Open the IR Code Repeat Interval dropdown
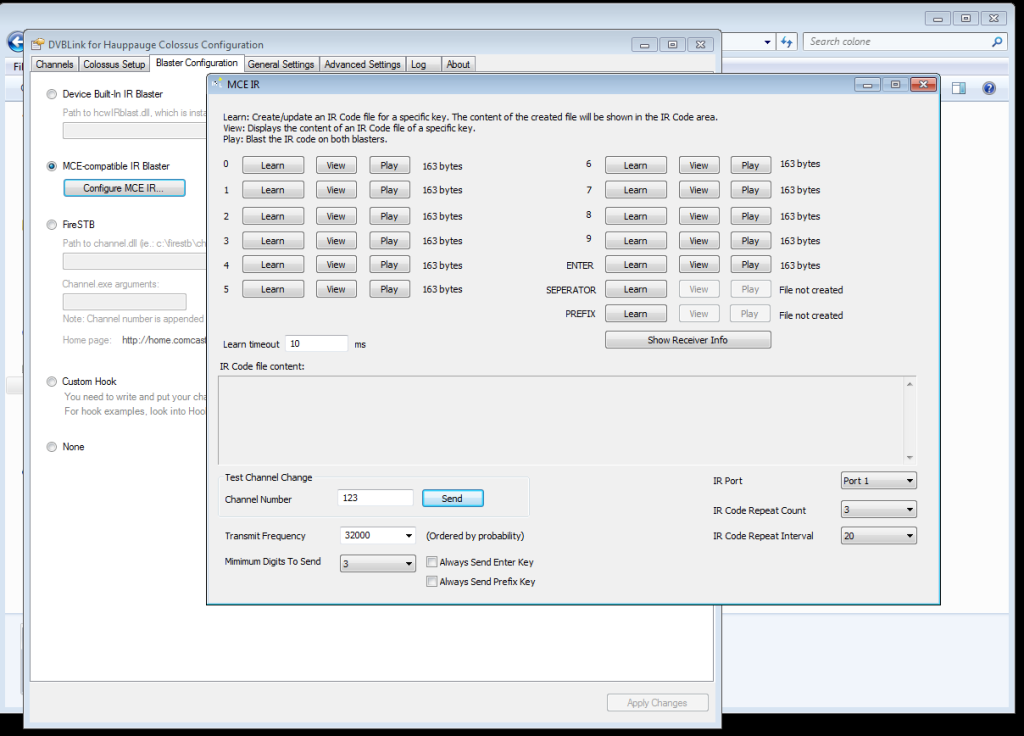This screenshot has height=736, width=1024. point(878,536)
